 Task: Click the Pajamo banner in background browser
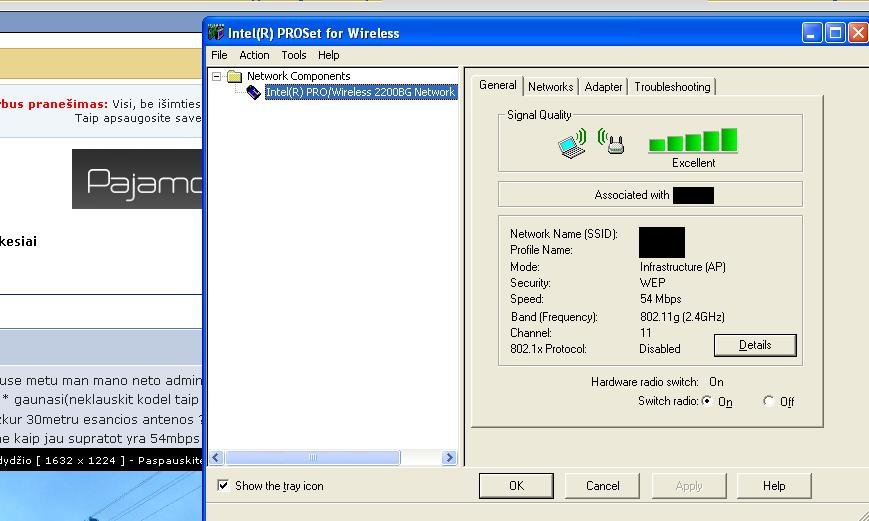pyautogui.click(x=137, y=179)
